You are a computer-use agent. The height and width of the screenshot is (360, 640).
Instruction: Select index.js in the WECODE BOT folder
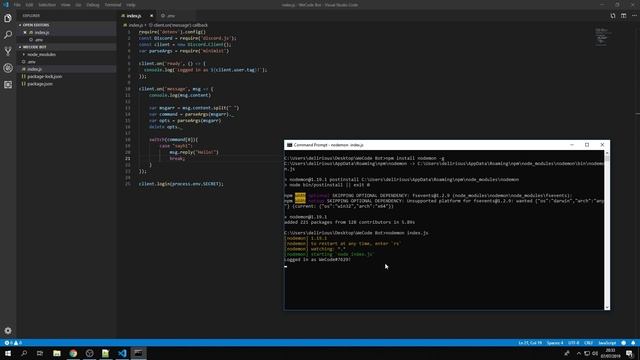coord(34,69)
